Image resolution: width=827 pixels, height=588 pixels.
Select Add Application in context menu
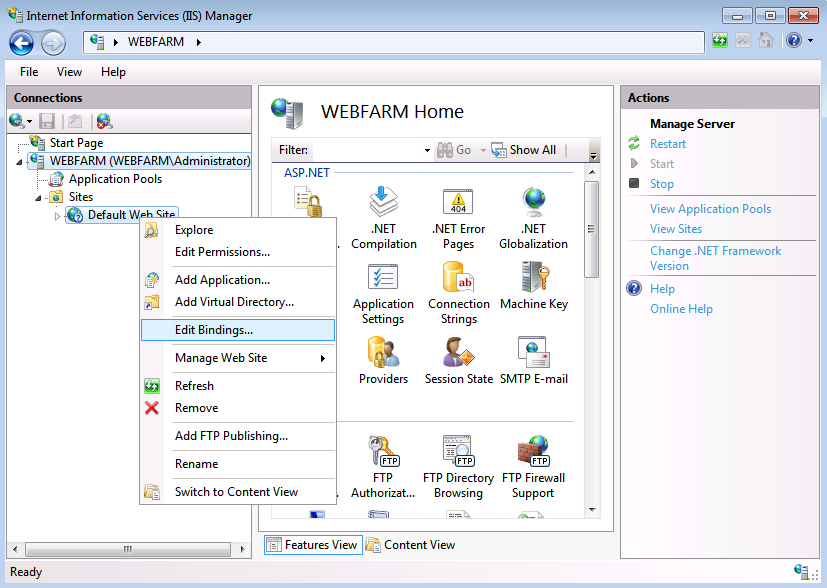tap(238, 280)
